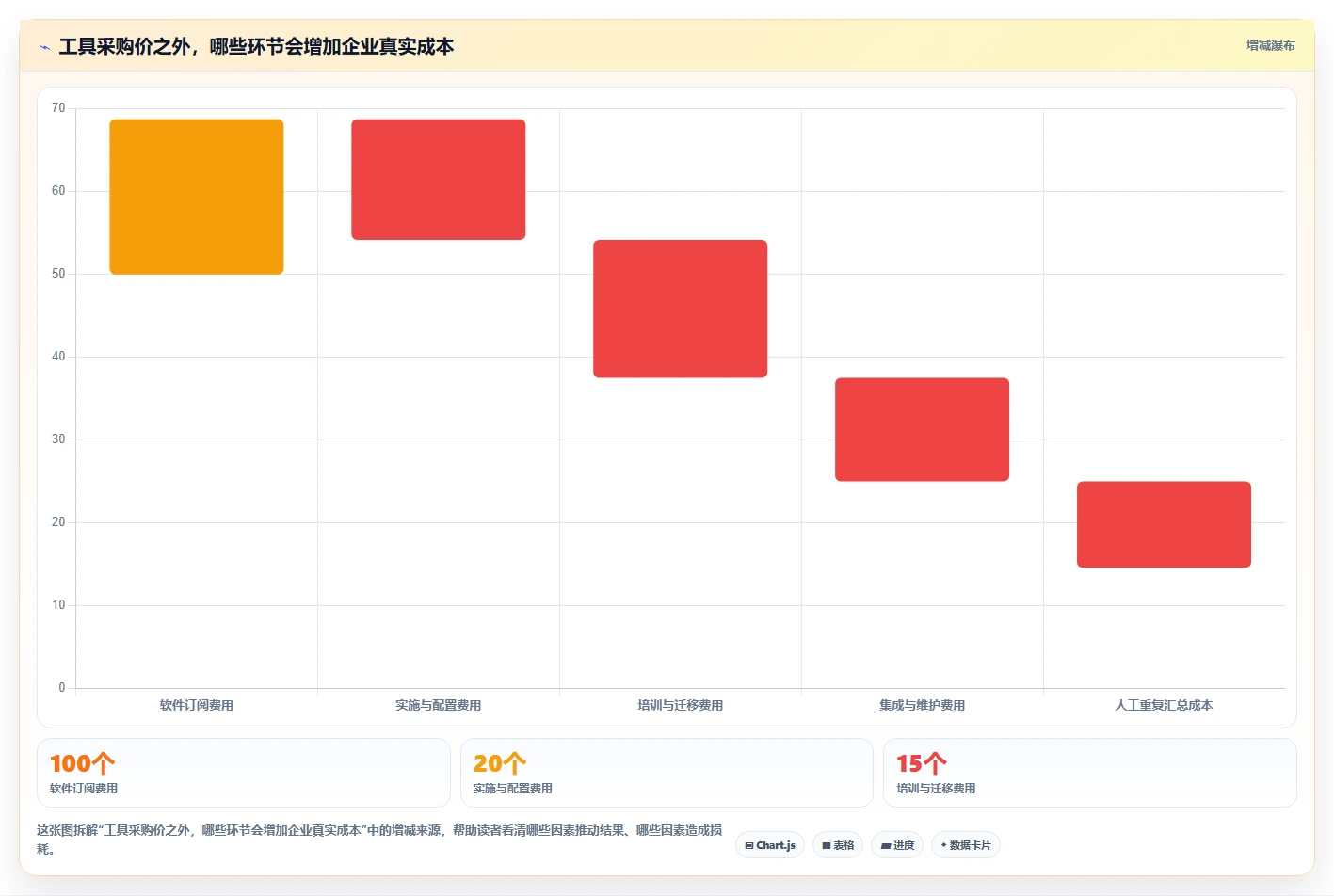Viewport: 1334px width, 896px height.
Task: Click the chart title 工具采购价之外
Action: click(x=256, y=46)
